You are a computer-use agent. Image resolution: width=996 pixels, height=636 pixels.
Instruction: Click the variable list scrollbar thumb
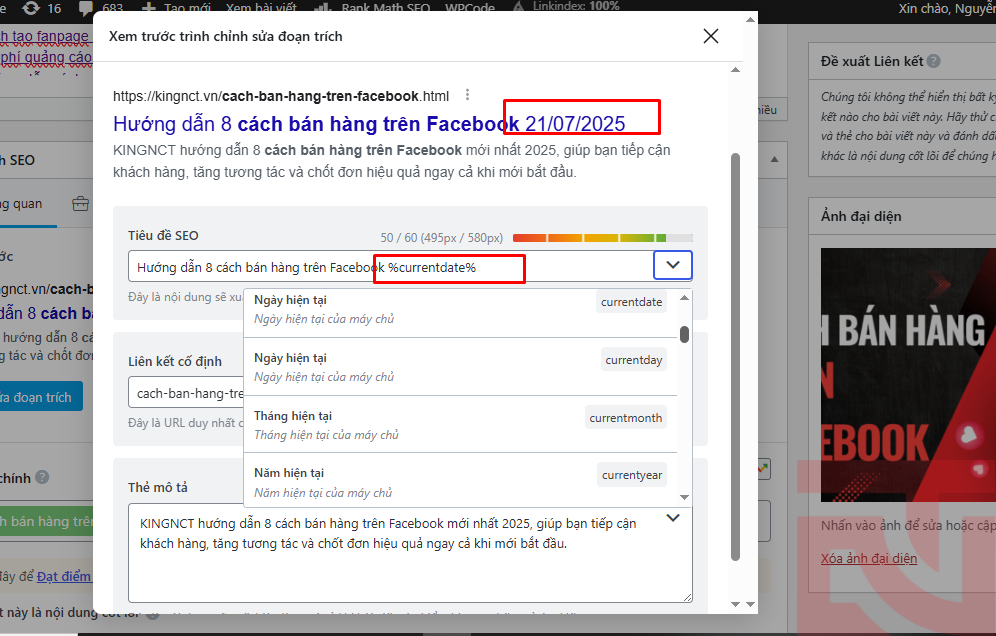(684, 334)
